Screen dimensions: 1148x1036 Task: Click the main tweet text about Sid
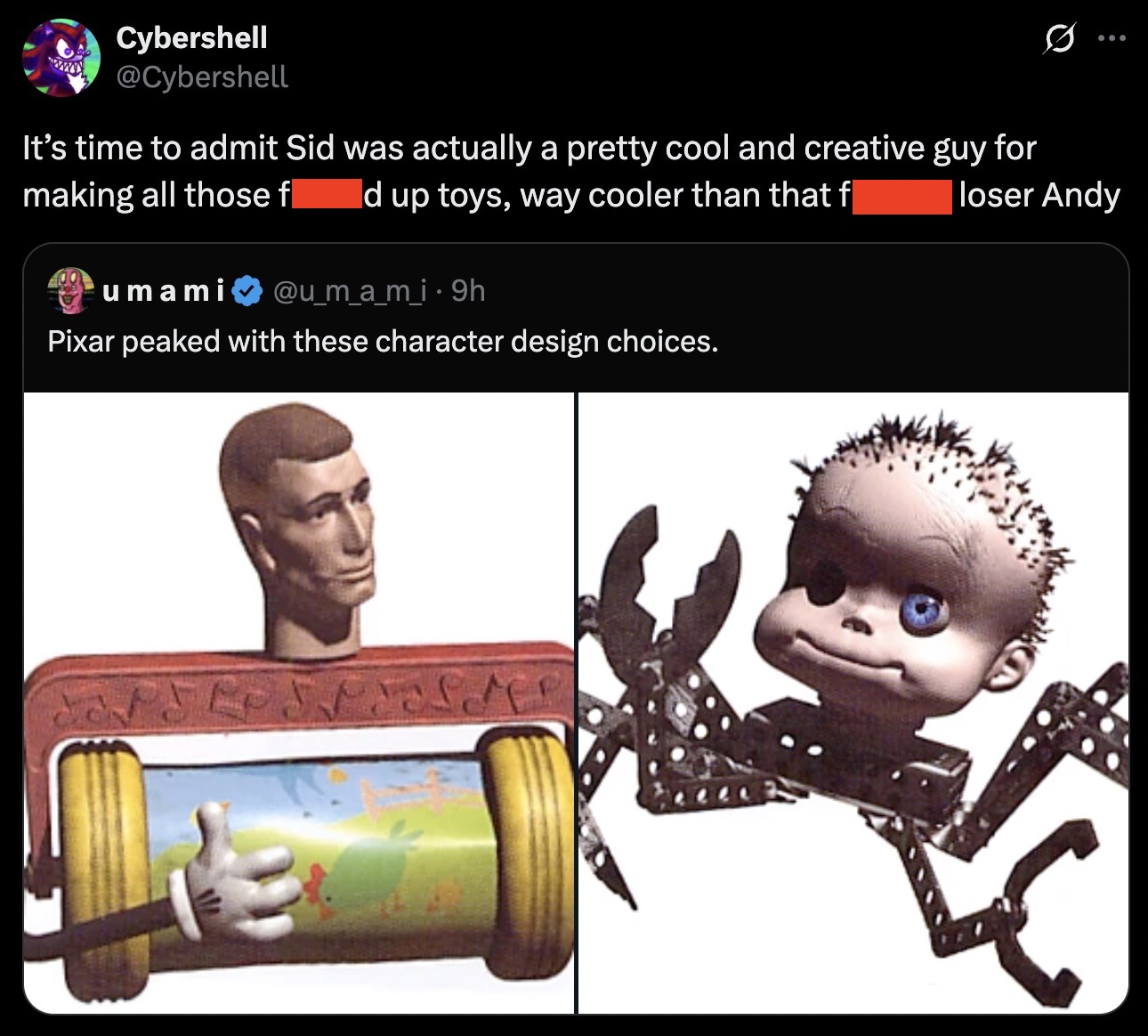570,171
